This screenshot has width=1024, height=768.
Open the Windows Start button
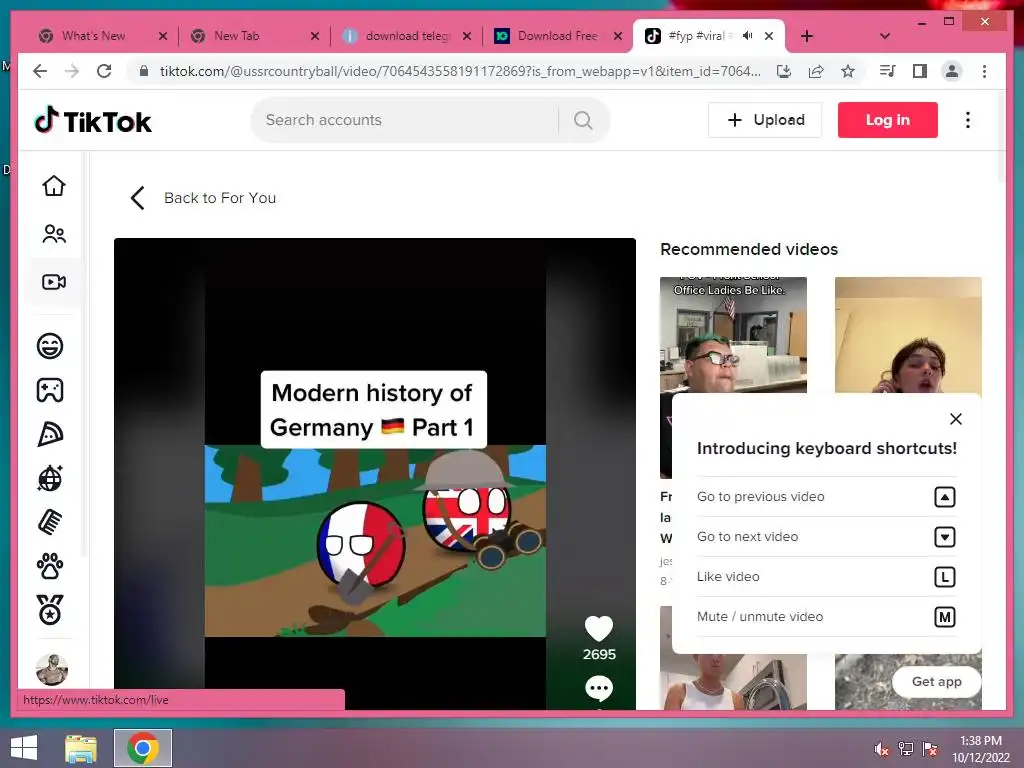[x=24, y=748]
